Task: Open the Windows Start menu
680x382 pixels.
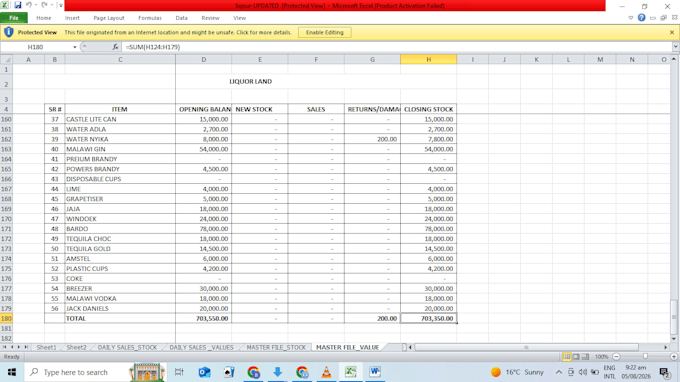Action: 12,372
